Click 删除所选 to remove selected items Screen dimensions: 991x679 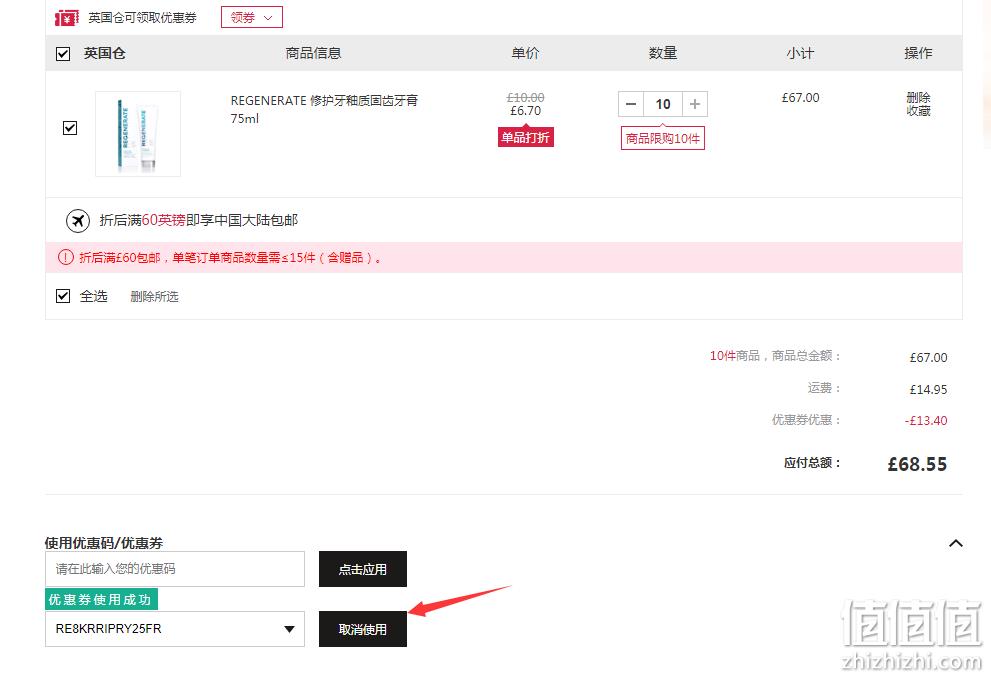[x=154, y=297]
